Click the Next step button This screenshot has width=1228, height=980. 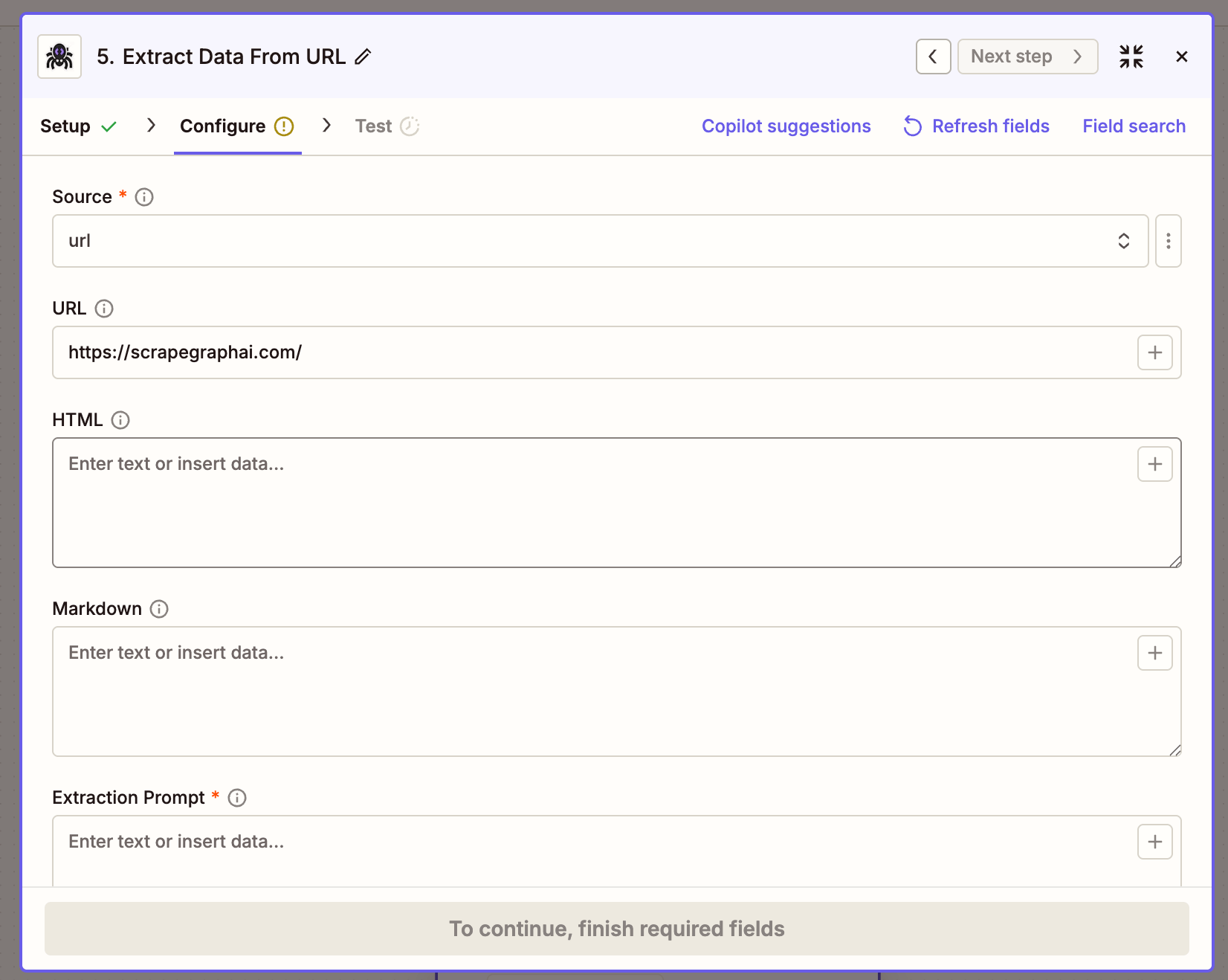click(1027, 57)
